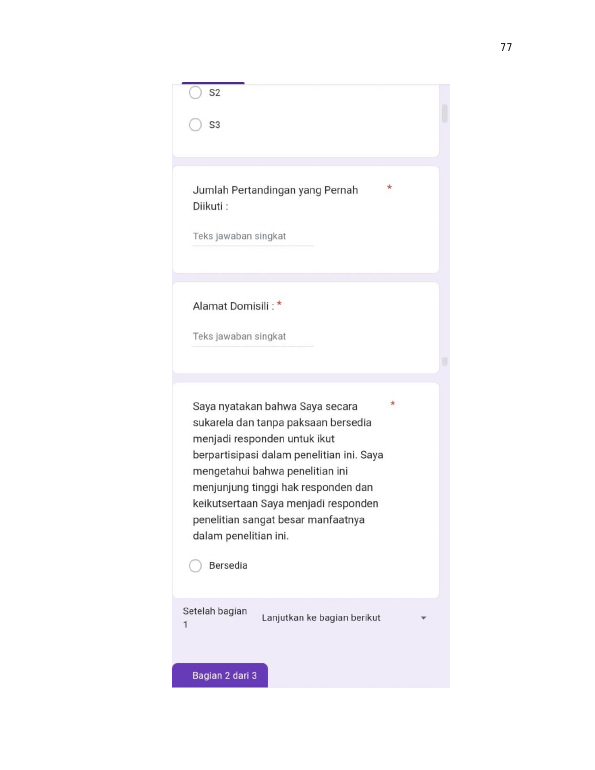The width and height of the screenshot is (595, 770).
Task: Click the red asterisk after Alamat Domisili
Action: click(x=279, y=304)
